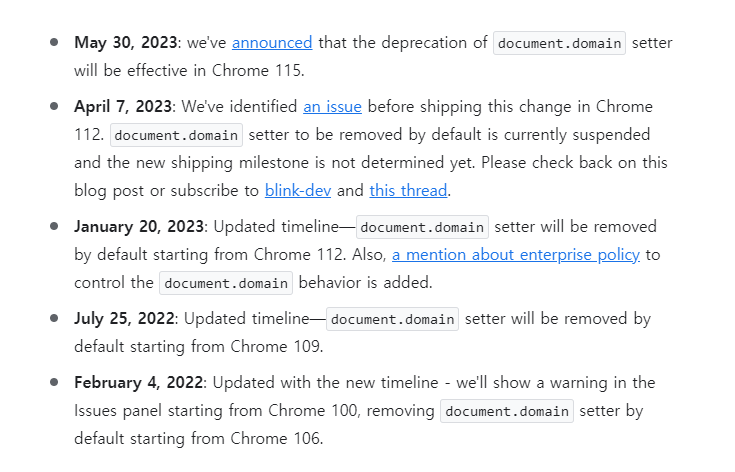Click document.domain code in February 4 entry
The height and width of the screenshot is (472, 735).
507,411
